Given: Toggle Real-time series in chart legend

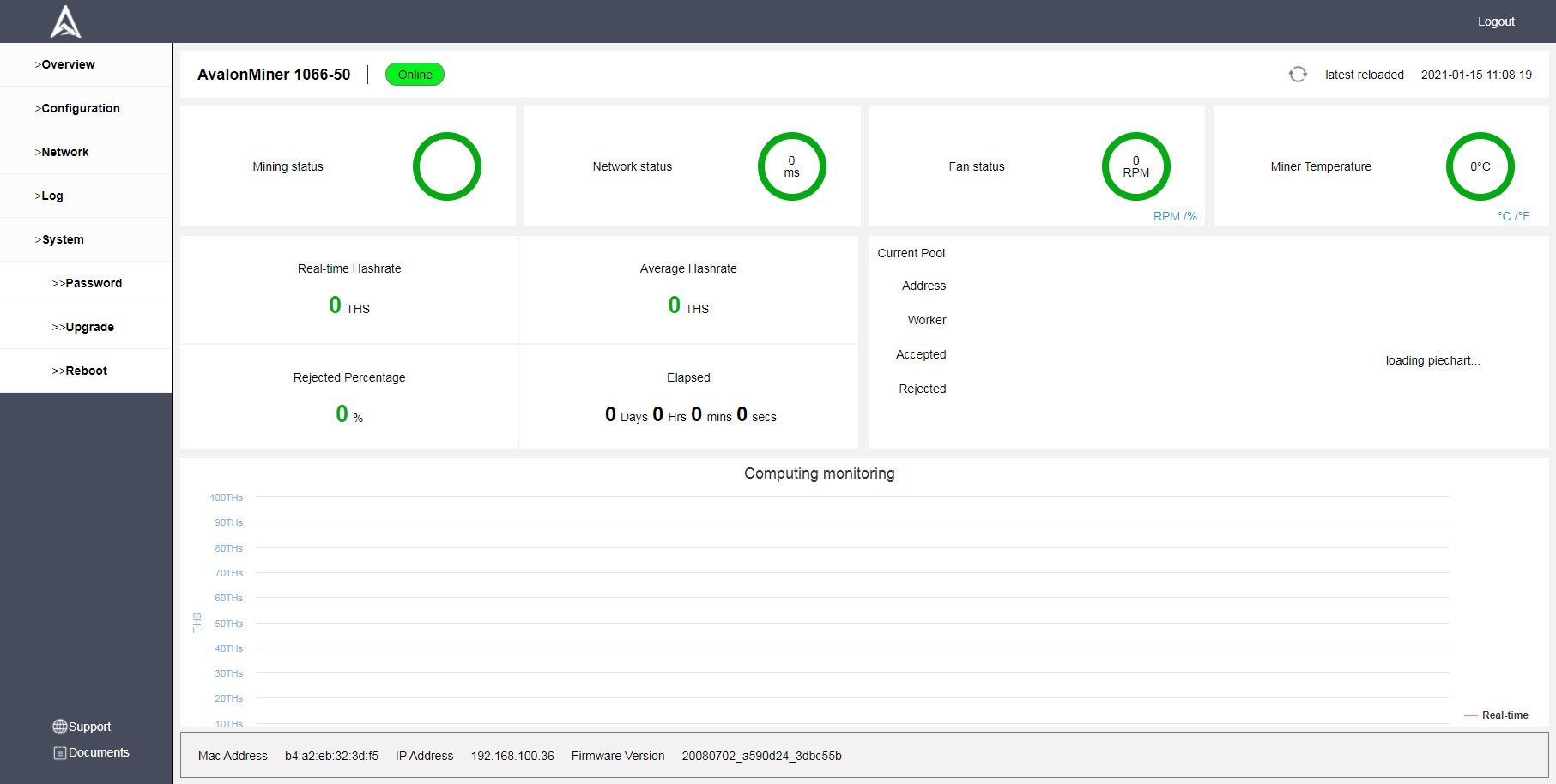Looking at the screenshot, I should [x=1496, y=715].
